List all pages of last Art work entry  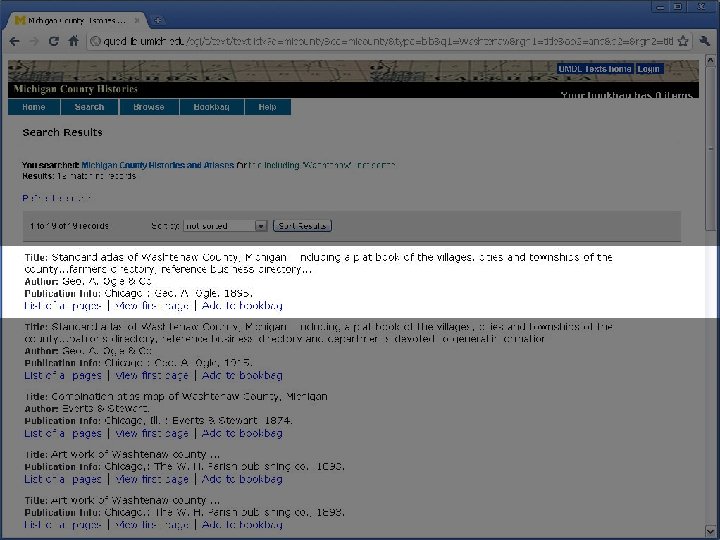tap(63, 525)
